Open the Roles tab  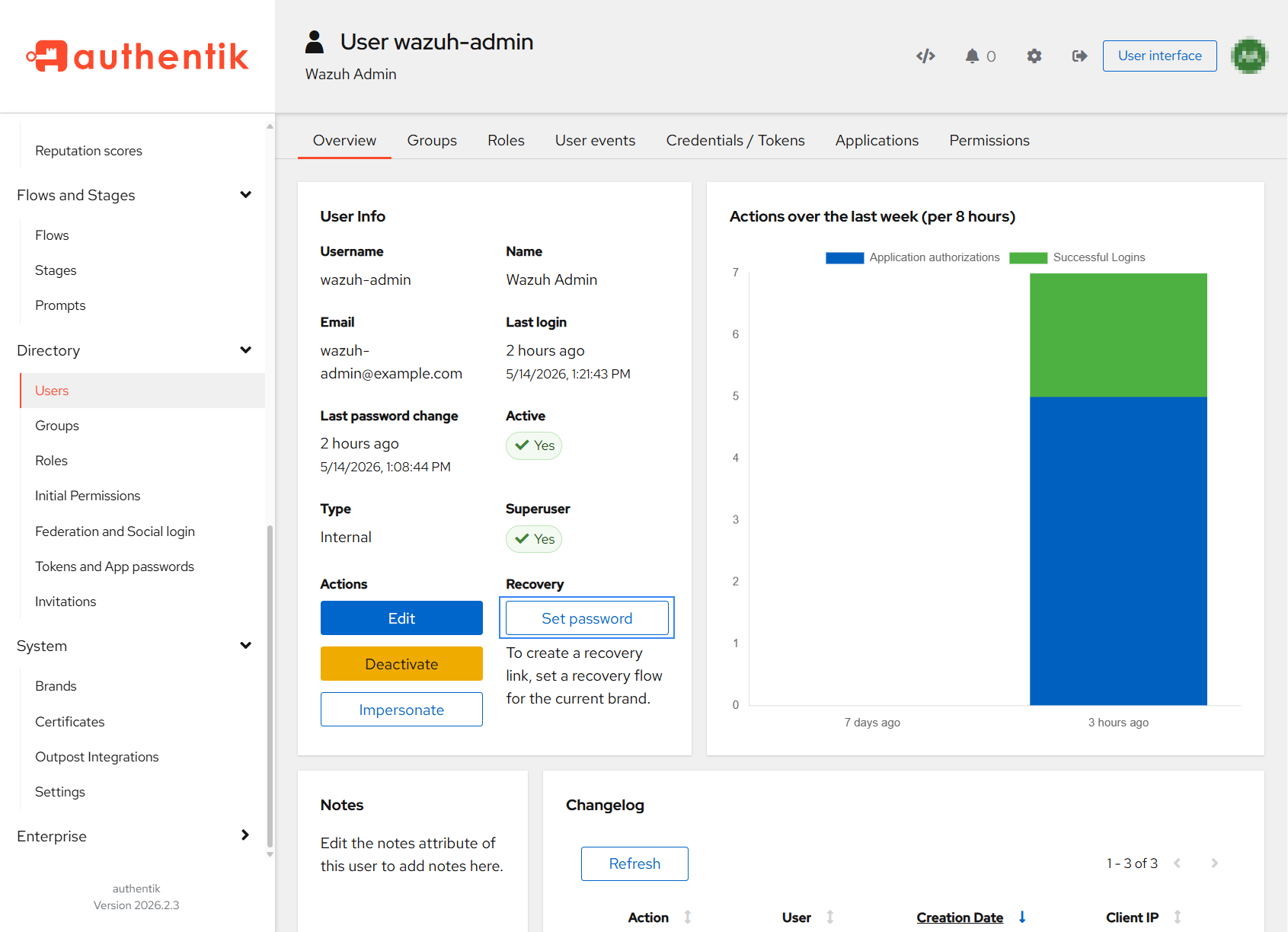click(x=506, y=140)
